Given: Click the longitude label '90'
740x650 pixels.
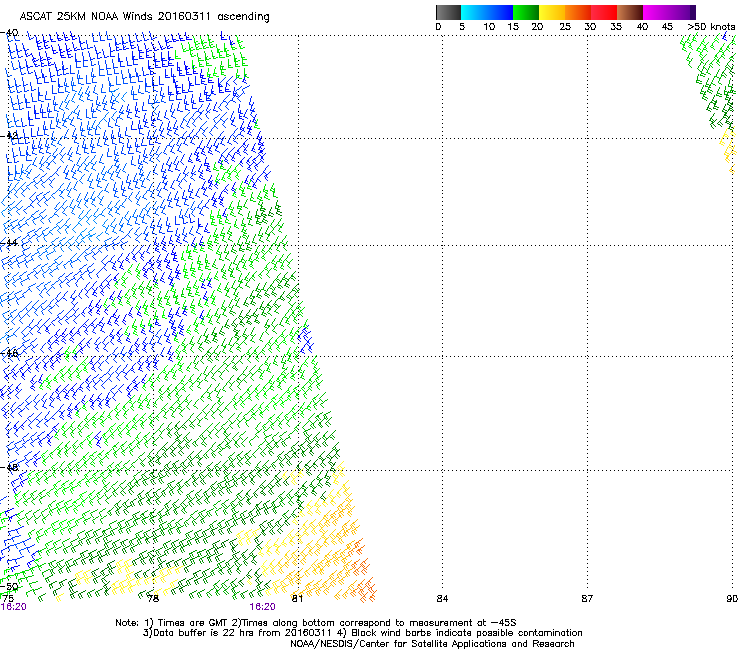Looking at the screenshot, I should [x=732, y=599].
